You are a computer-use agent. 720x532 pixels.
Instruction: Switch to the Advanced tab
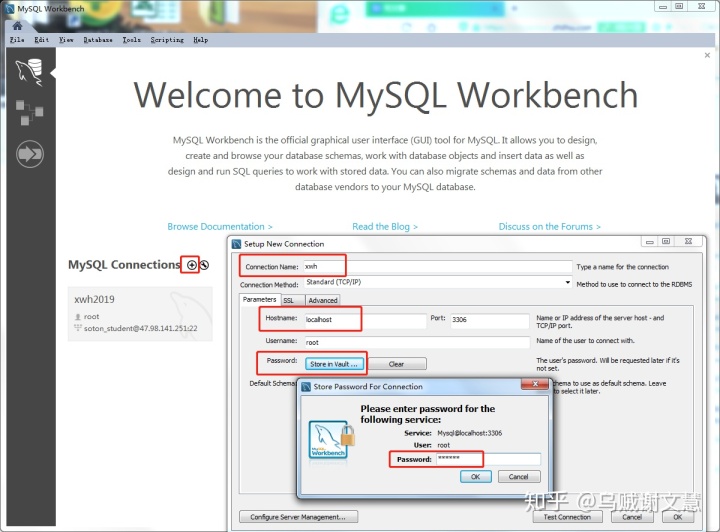click(x=323, y=300)
